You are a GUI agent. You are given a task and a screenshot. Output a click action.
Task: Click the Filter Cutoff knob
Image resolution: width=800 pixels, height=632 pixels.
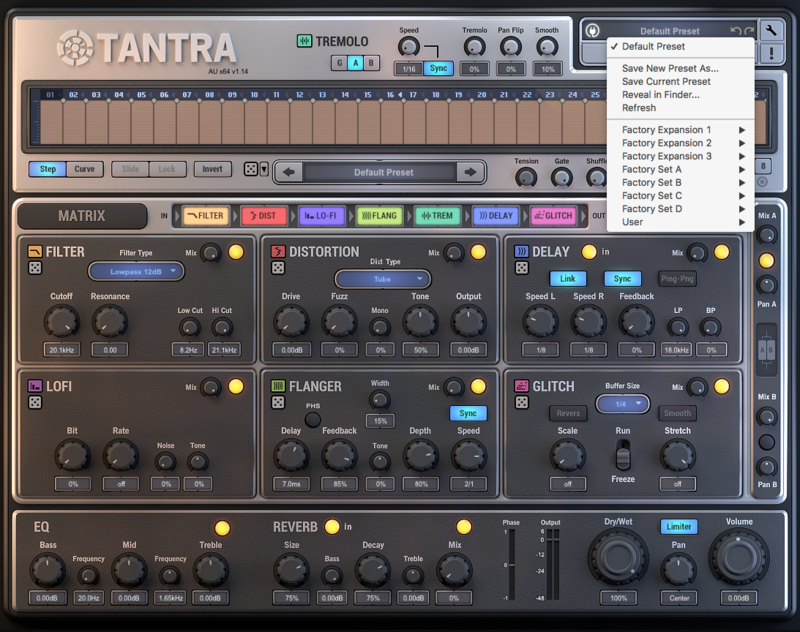coord(61,320)
